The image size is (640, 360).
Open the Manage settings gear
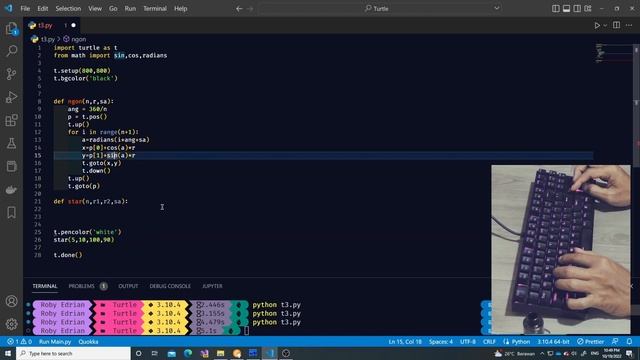click(x=11, y=324)
